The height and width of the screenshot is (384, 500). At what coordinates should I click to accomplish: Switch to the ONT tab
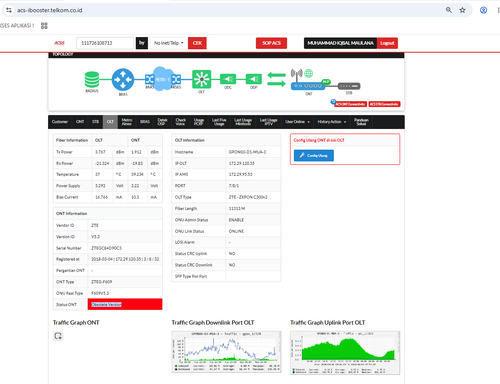(80, 122)
